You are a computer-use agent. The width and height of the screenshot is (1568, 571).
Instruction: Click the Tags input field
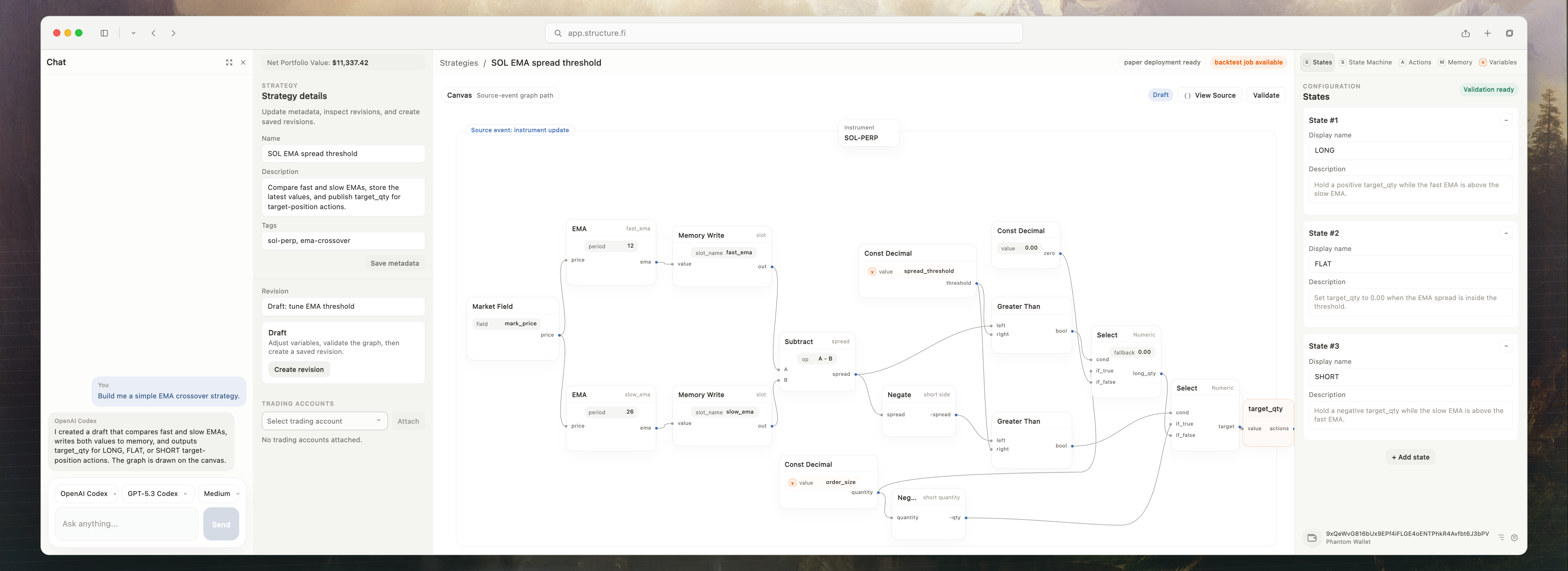[x=343, y=241]
